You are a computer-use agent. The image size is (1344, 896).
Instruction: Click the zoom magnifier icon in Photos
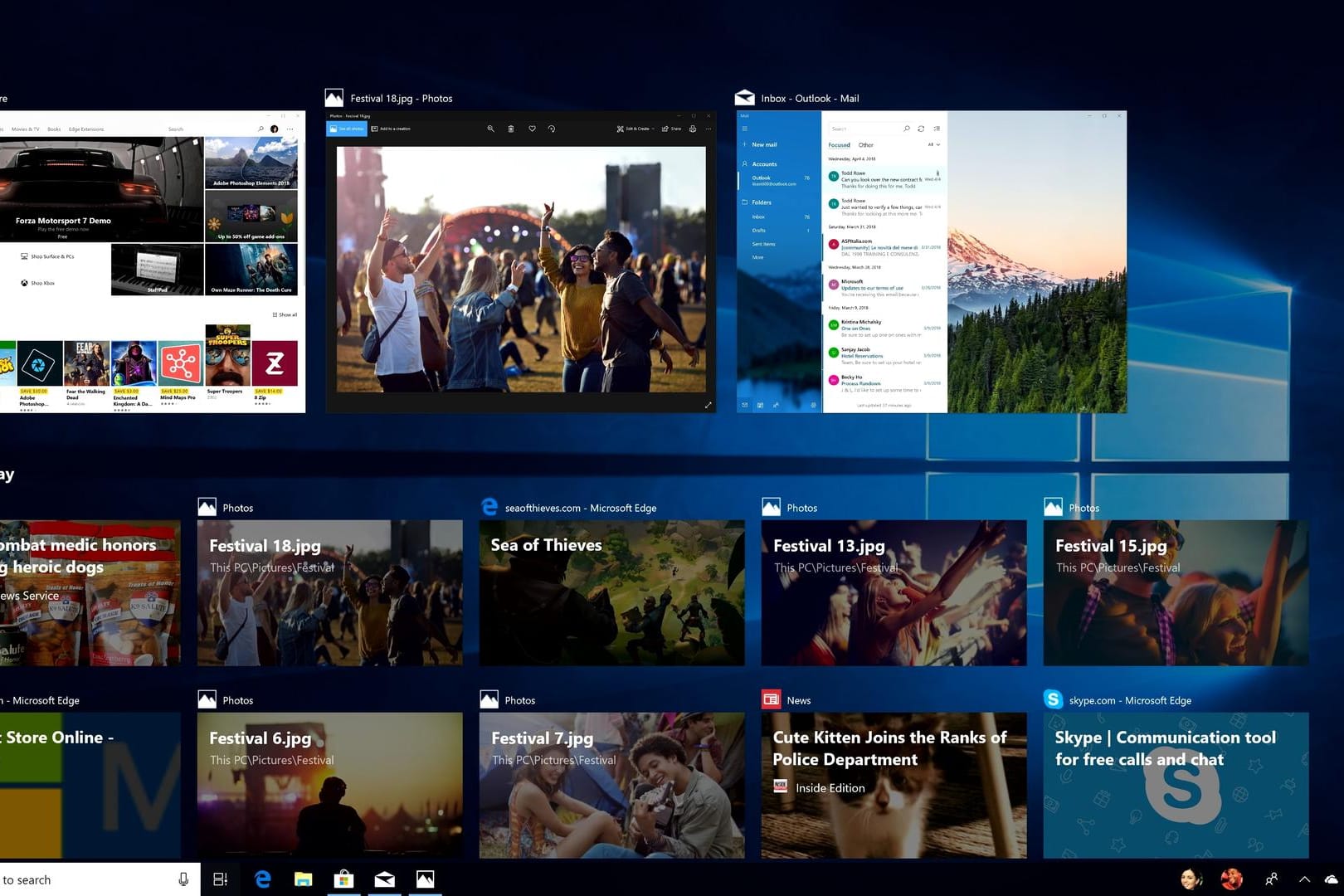tap(490, 129)
